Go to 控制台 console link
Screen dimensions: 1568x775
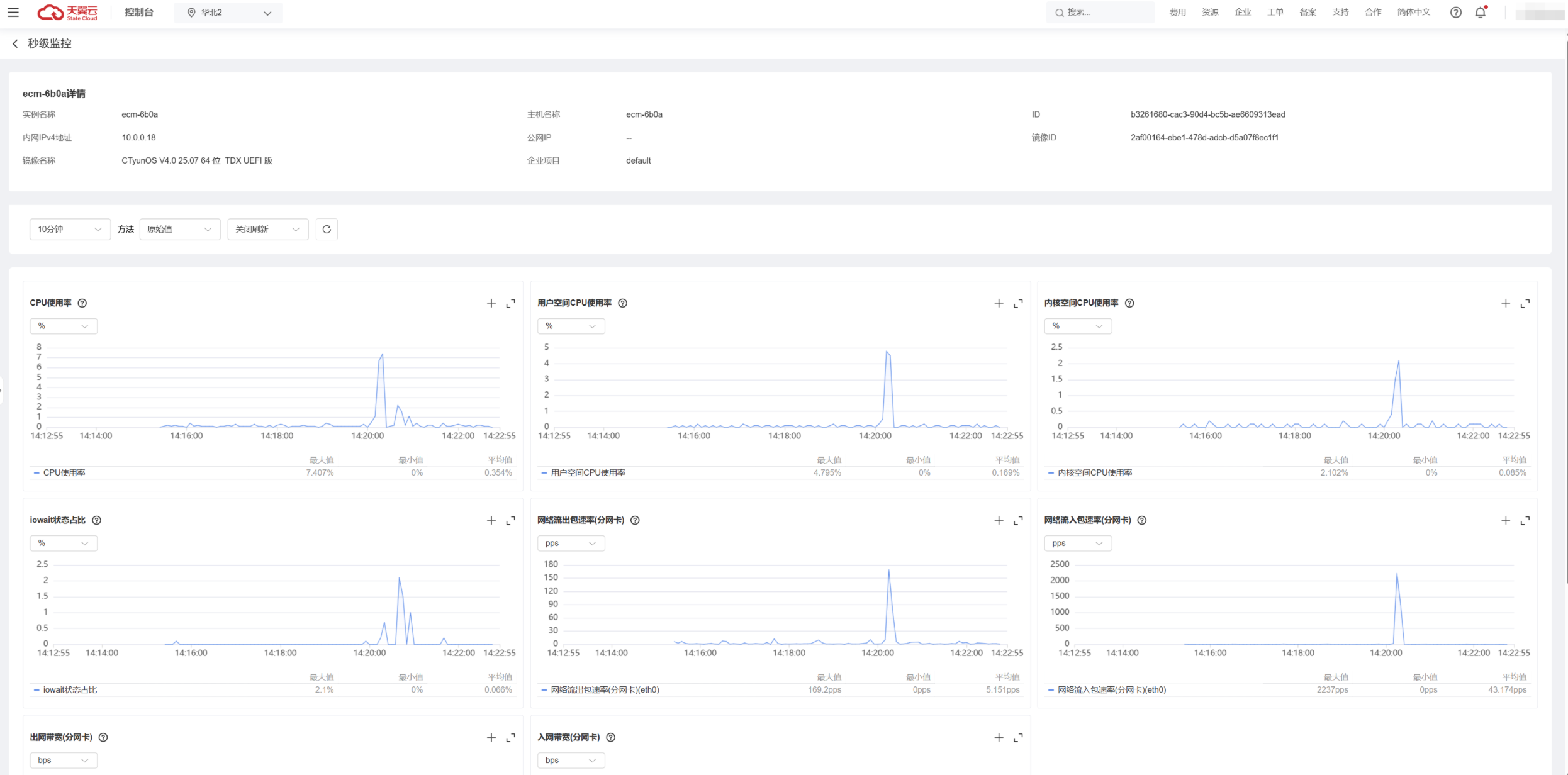pyautogui.click(x=139, y=12)
